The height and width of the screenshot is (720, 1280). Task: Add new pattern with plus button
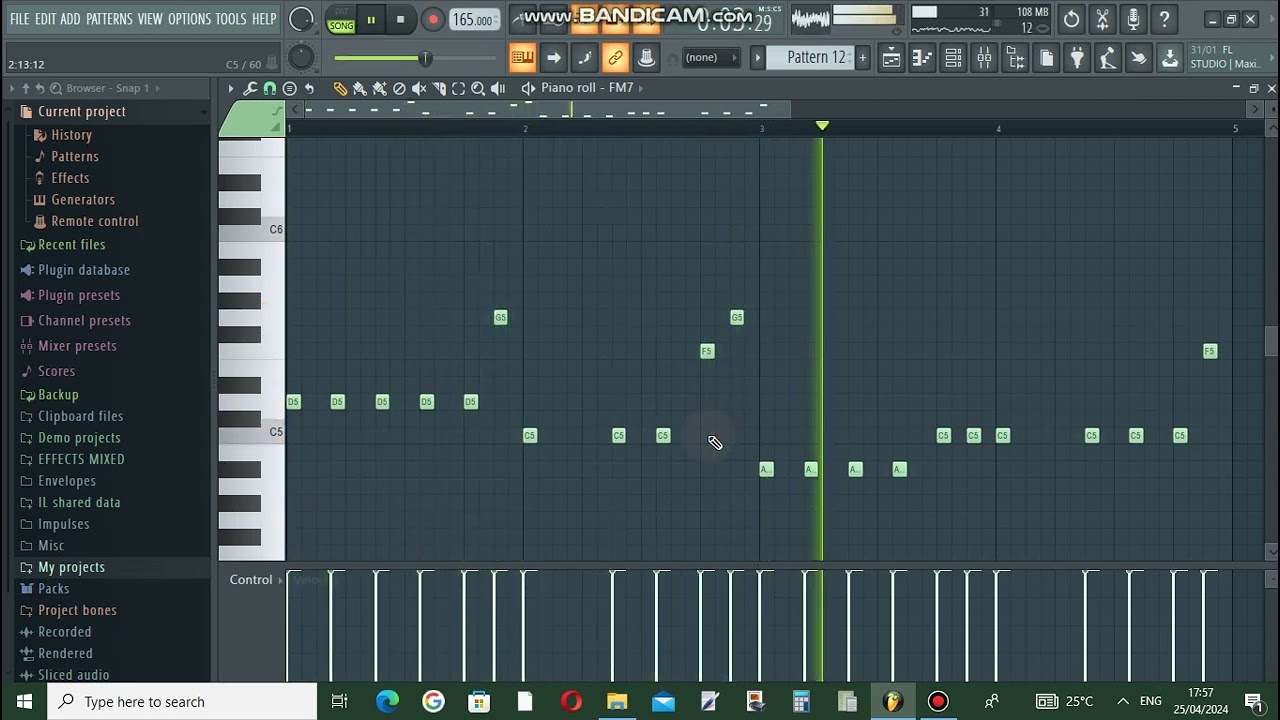coord(862,57)
